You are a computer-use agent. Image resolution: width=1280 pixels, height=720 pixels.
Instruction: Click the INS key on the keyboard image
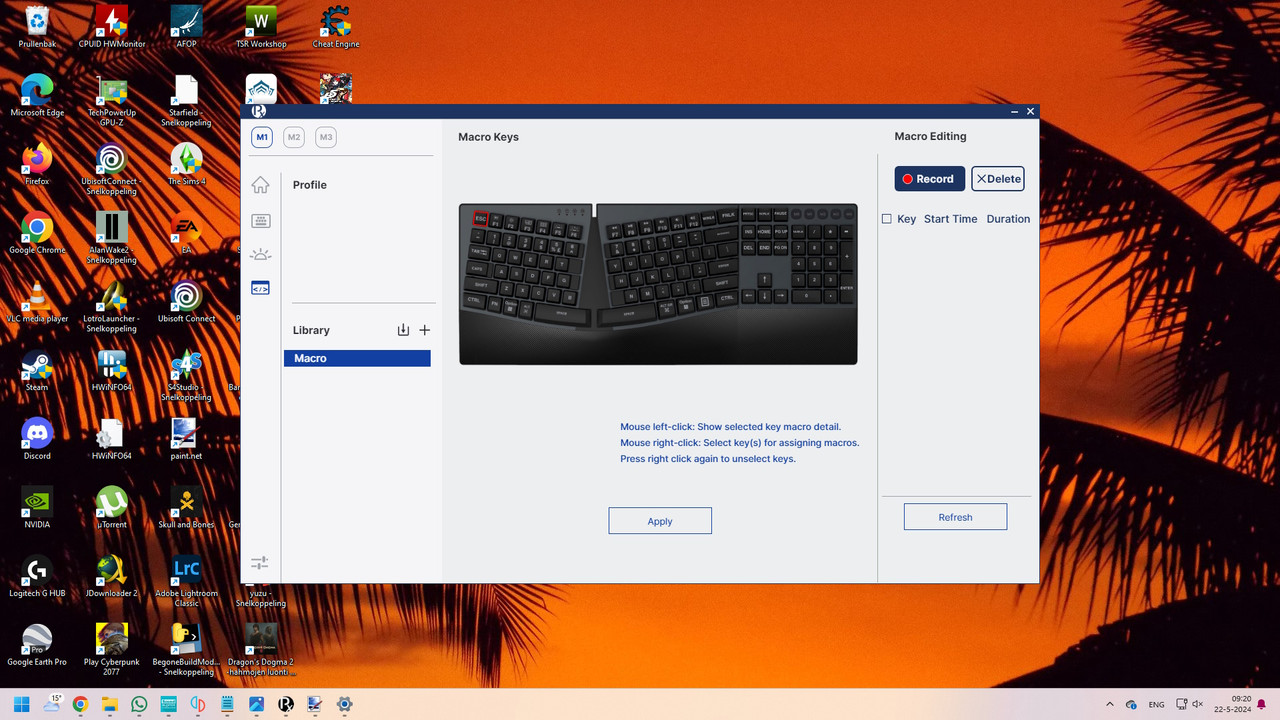[748, 232]
